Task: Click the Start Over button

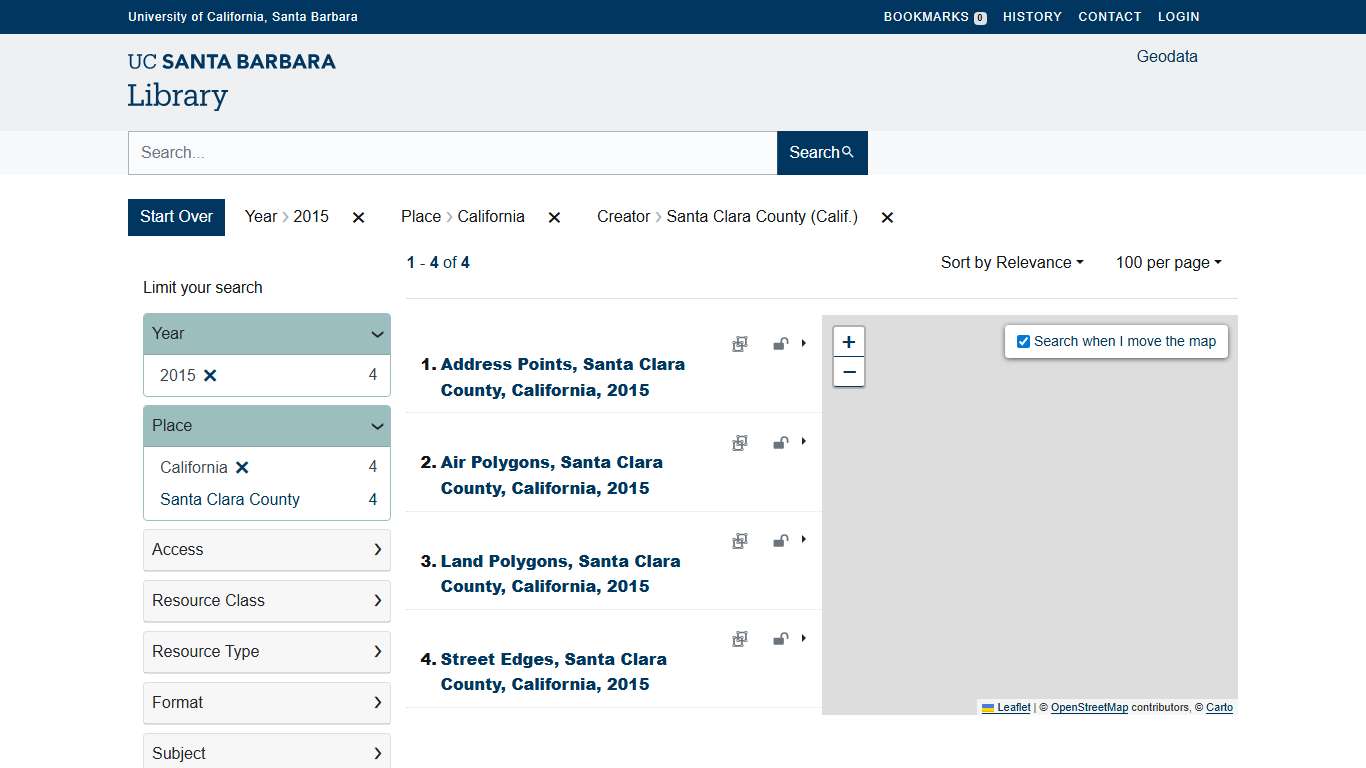Action: (x=176, y=217)
